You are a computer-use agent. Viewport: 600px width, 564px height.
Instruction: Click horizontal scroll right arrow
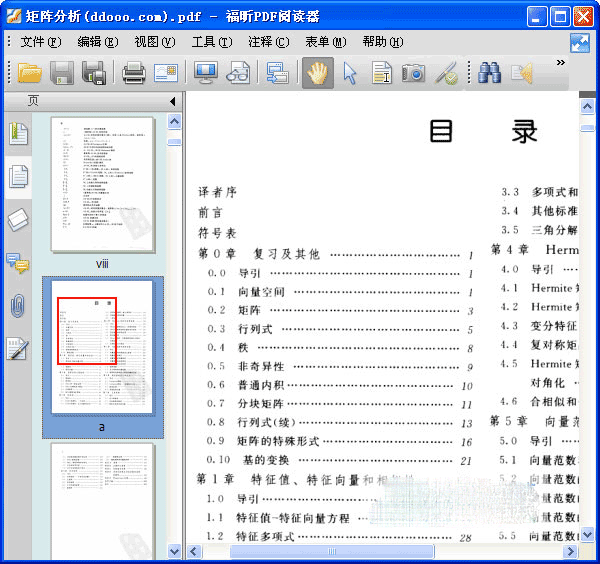(x=570, y=551)
